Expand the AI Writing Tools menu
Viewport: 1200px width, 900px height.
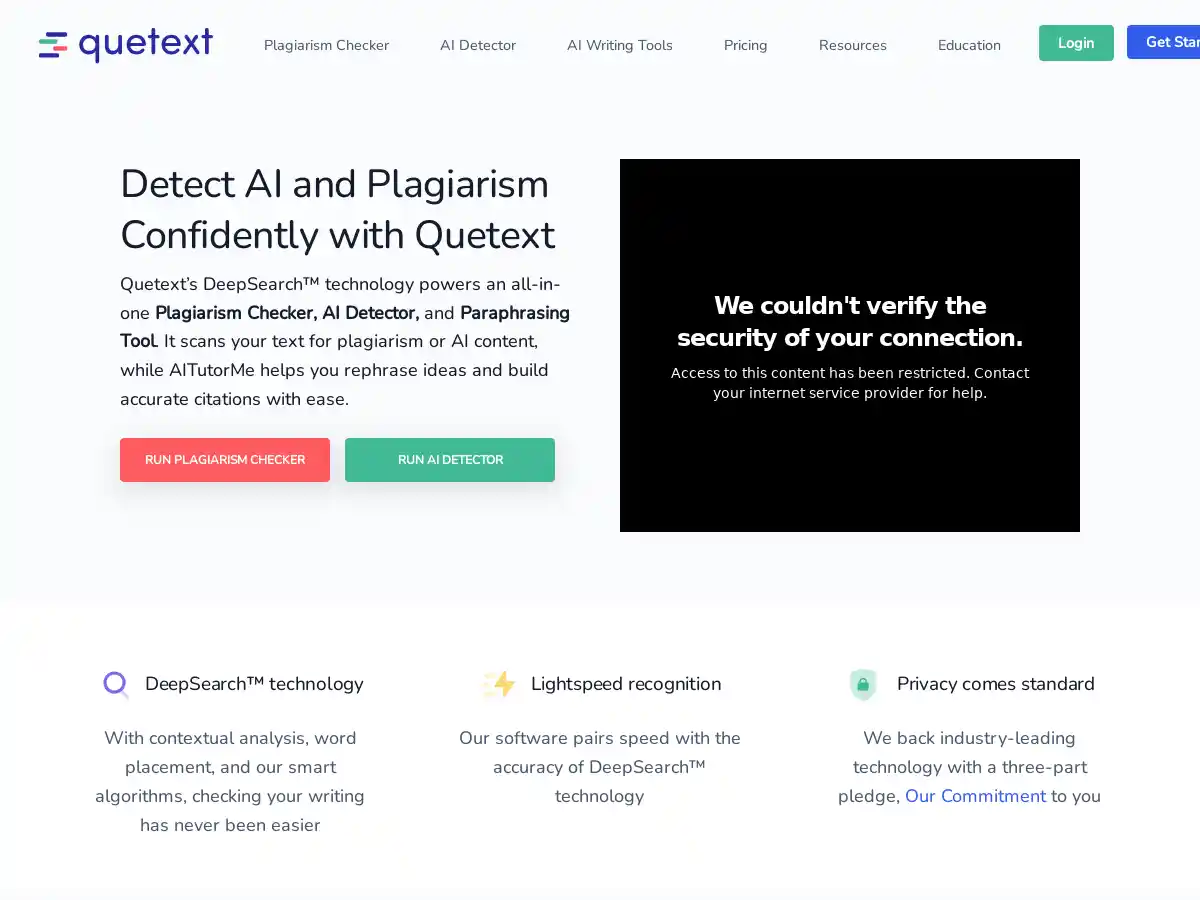tap(619, 45)
